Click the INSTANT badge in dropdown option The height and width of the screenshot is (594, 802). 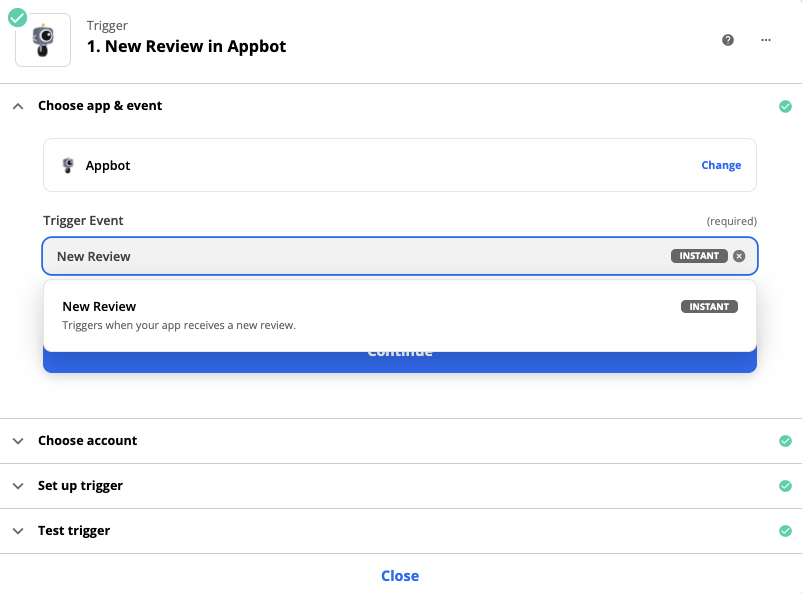[709, 306]
